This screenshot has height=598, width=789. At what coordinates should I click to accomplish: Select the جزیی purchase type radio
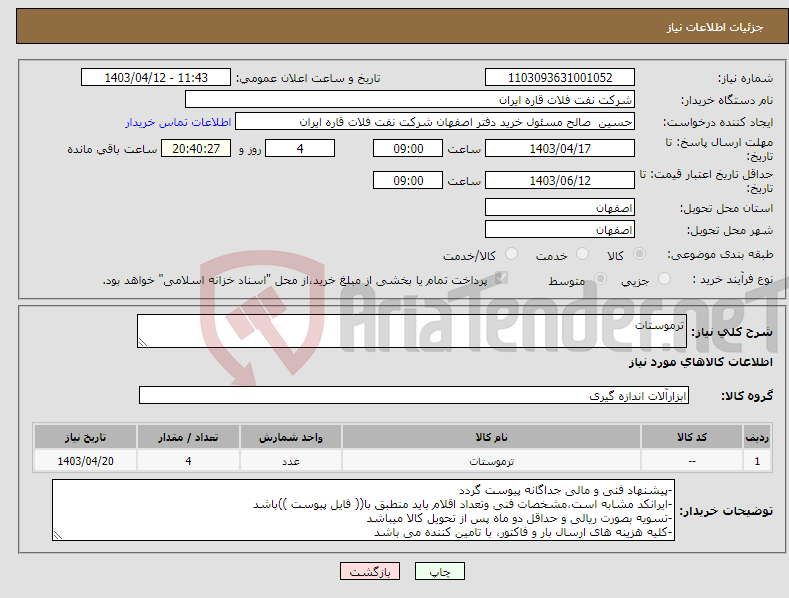(664, 278)
